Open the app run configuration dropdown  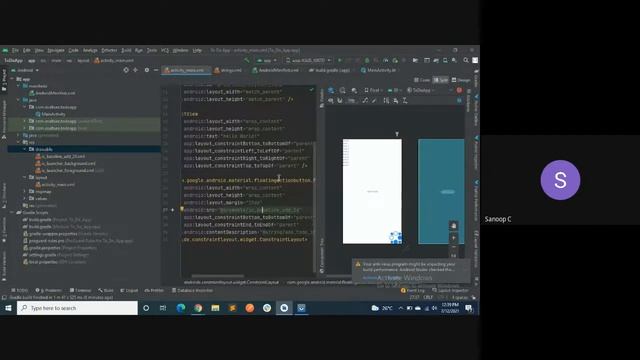[x=266, y=60]
